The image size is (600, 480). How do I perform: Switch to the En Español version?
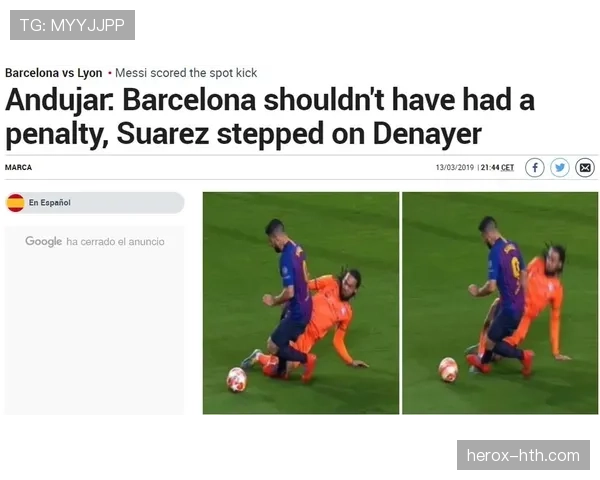95,202
